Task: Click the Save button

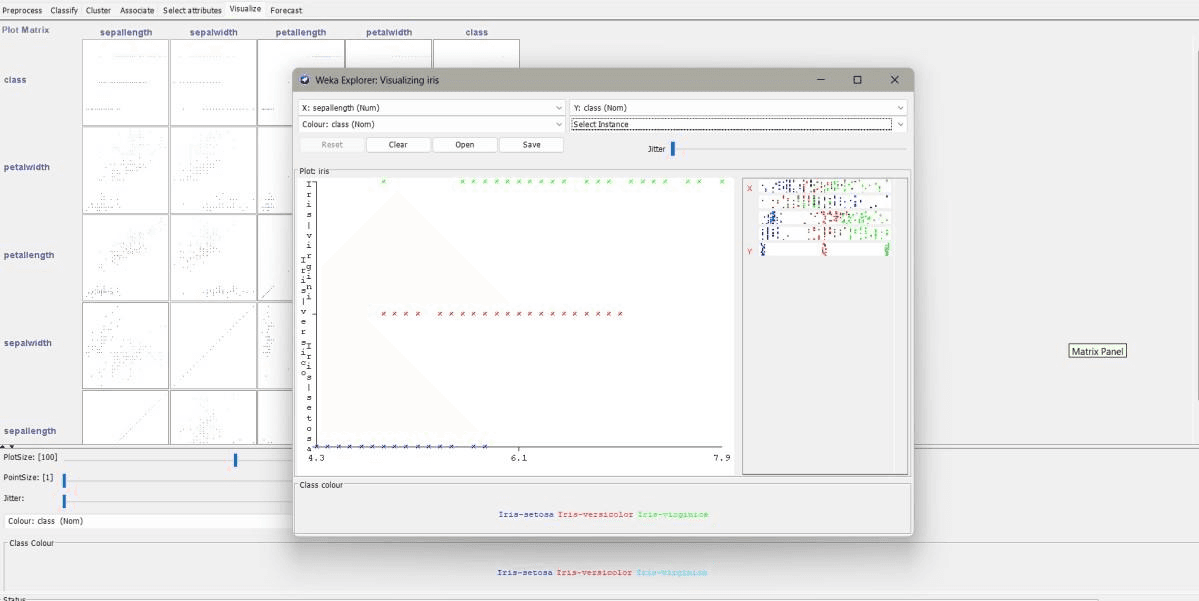Action: [x=531, y=145]
